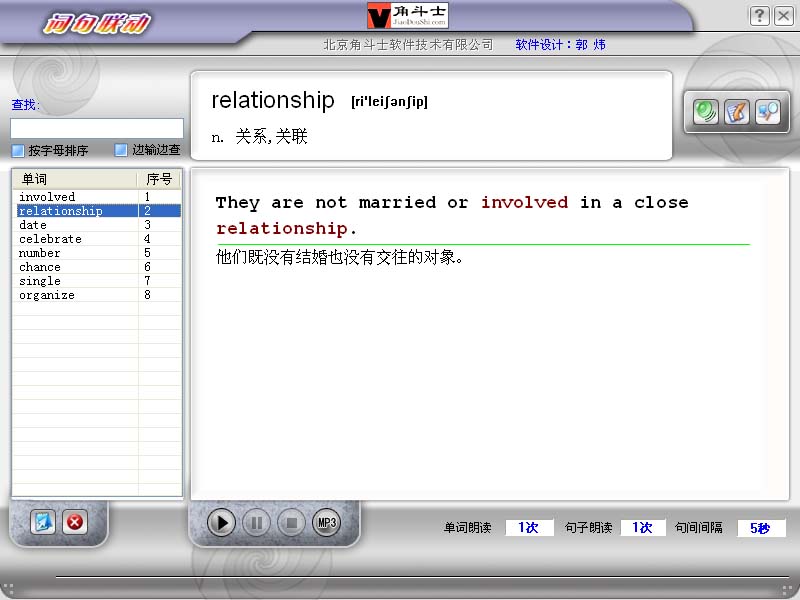Open help with the question mark button

[759, 15]
